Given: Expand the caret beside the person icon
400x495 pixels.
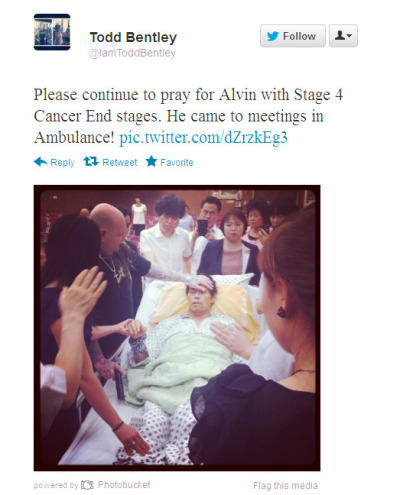Looking at the screenshot, I should [x=350, y=36].
